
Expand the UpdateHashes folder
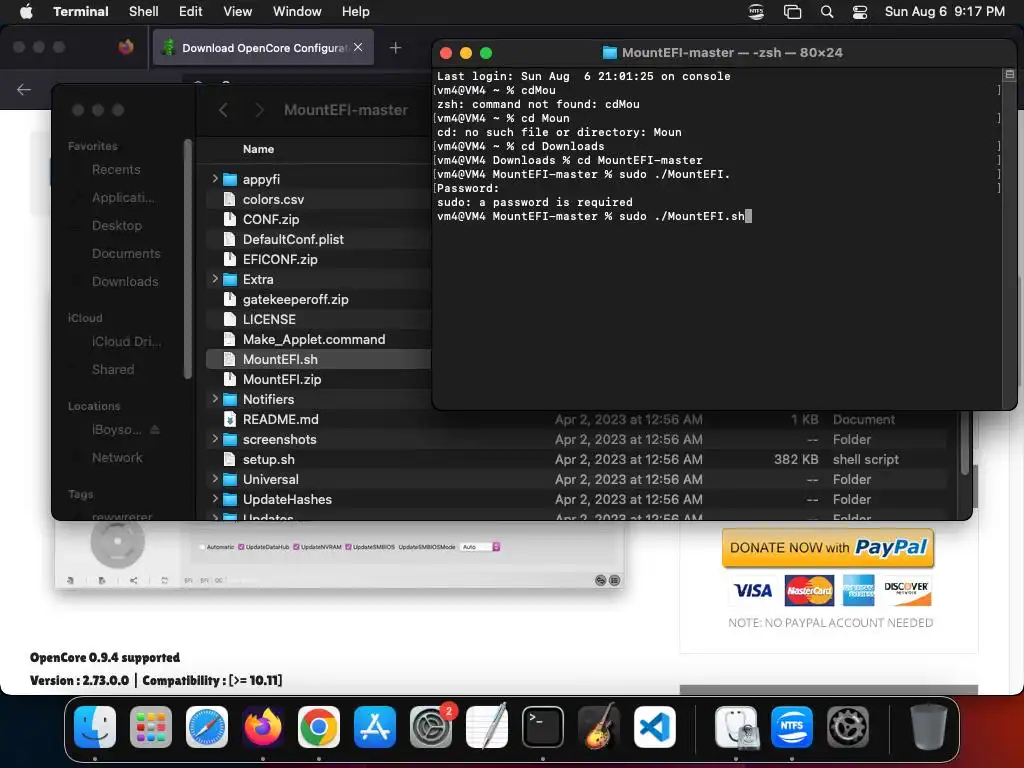(x=215, y=499)
